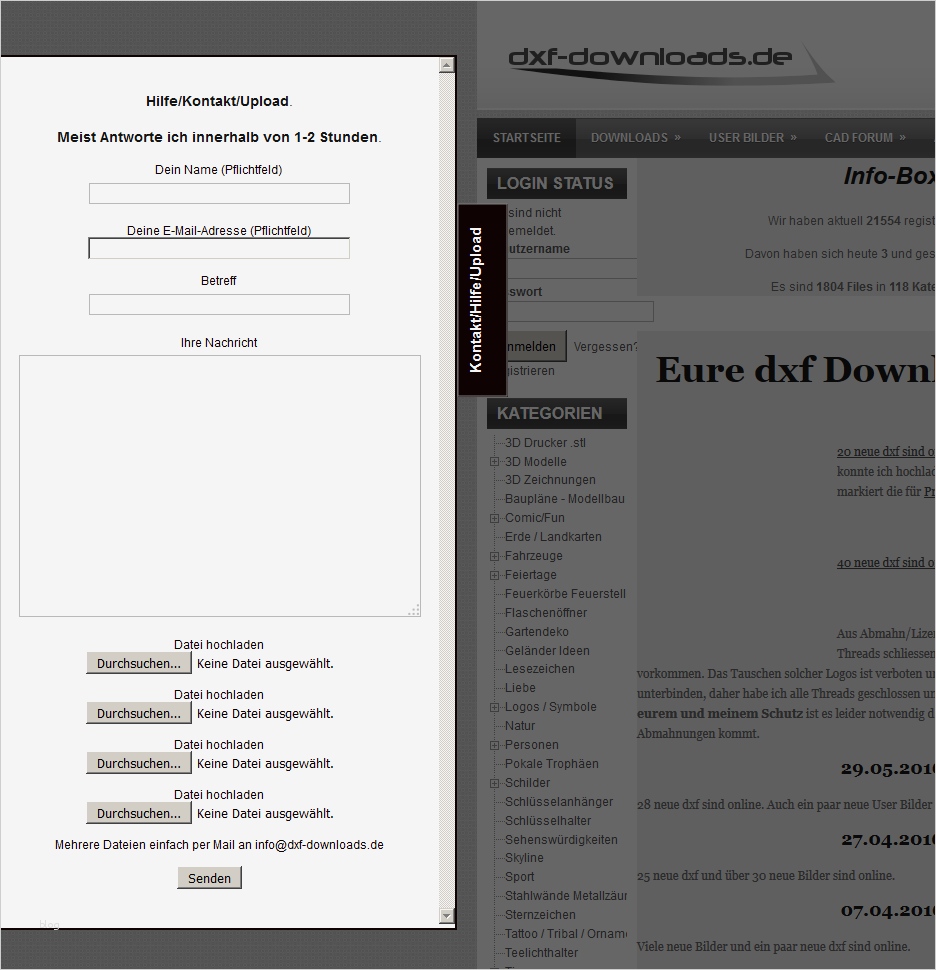The image size is (936, 970).
Task: Open the Feuerkörbe Feuerstell category
Action: click(x=565, y=593)
